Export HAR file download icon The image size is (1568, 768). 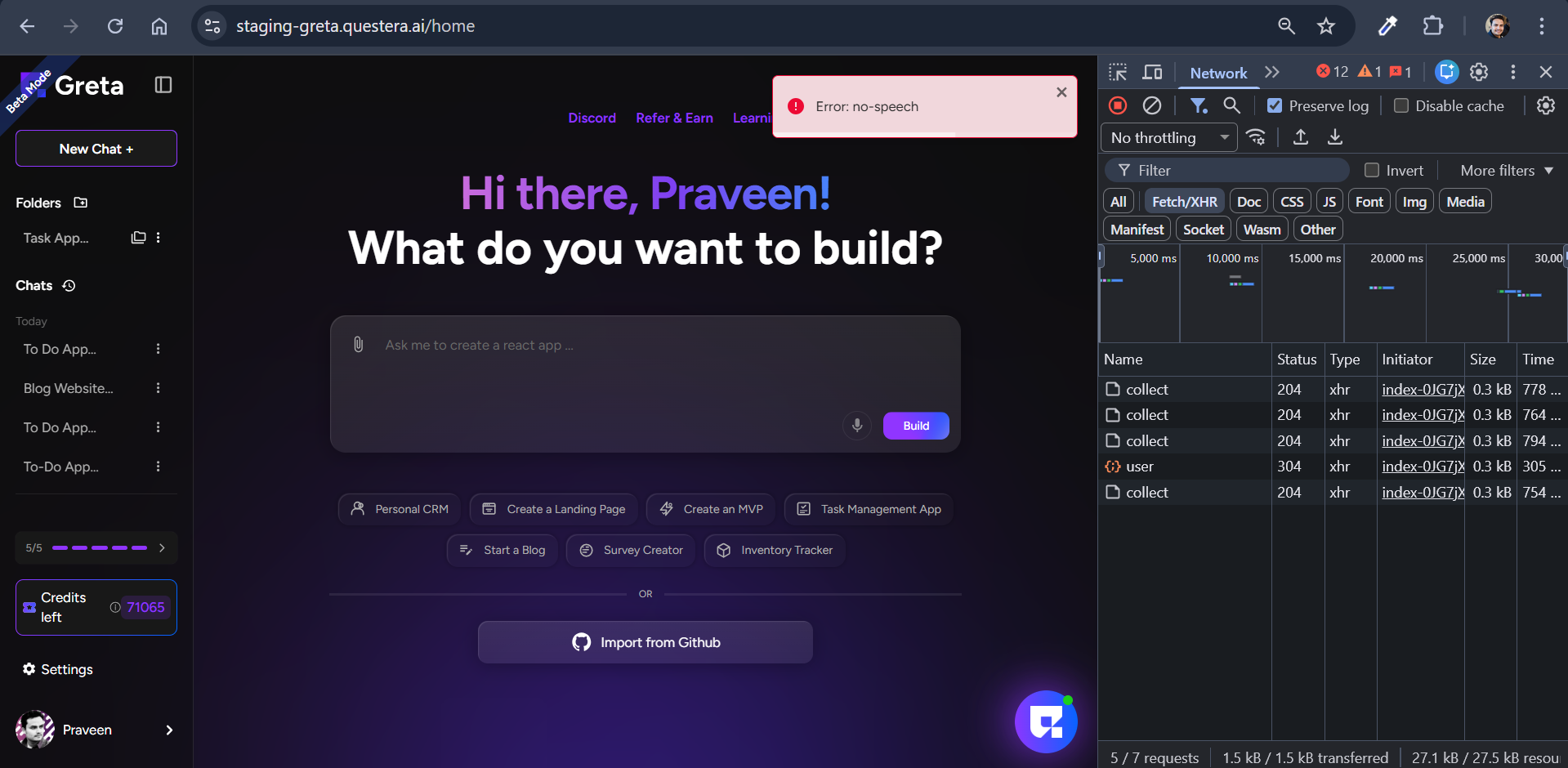point(1335,137)
